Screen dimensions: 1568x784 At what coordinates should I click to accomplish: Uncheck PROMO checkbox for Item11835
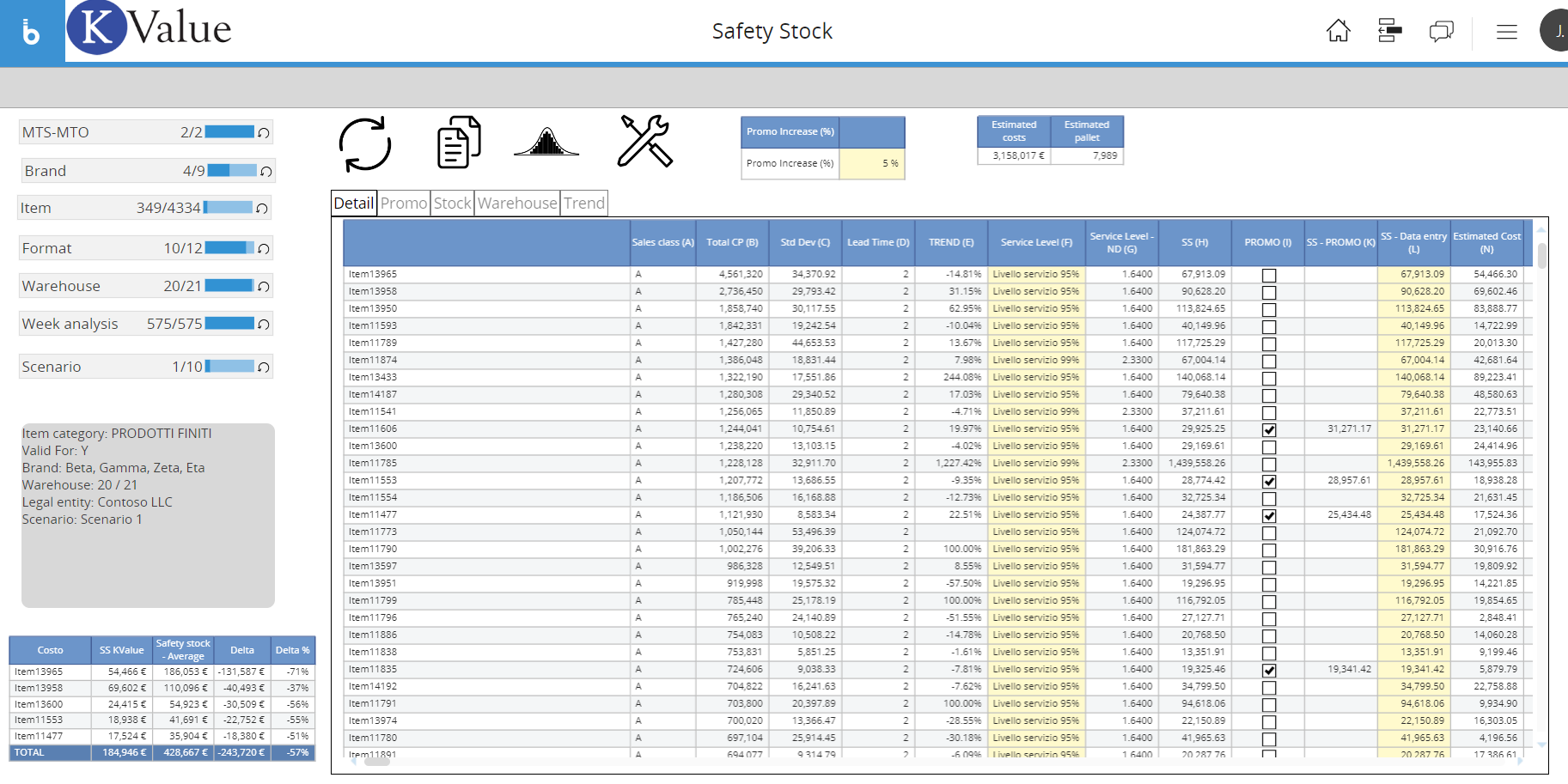tap(1268, 670)
